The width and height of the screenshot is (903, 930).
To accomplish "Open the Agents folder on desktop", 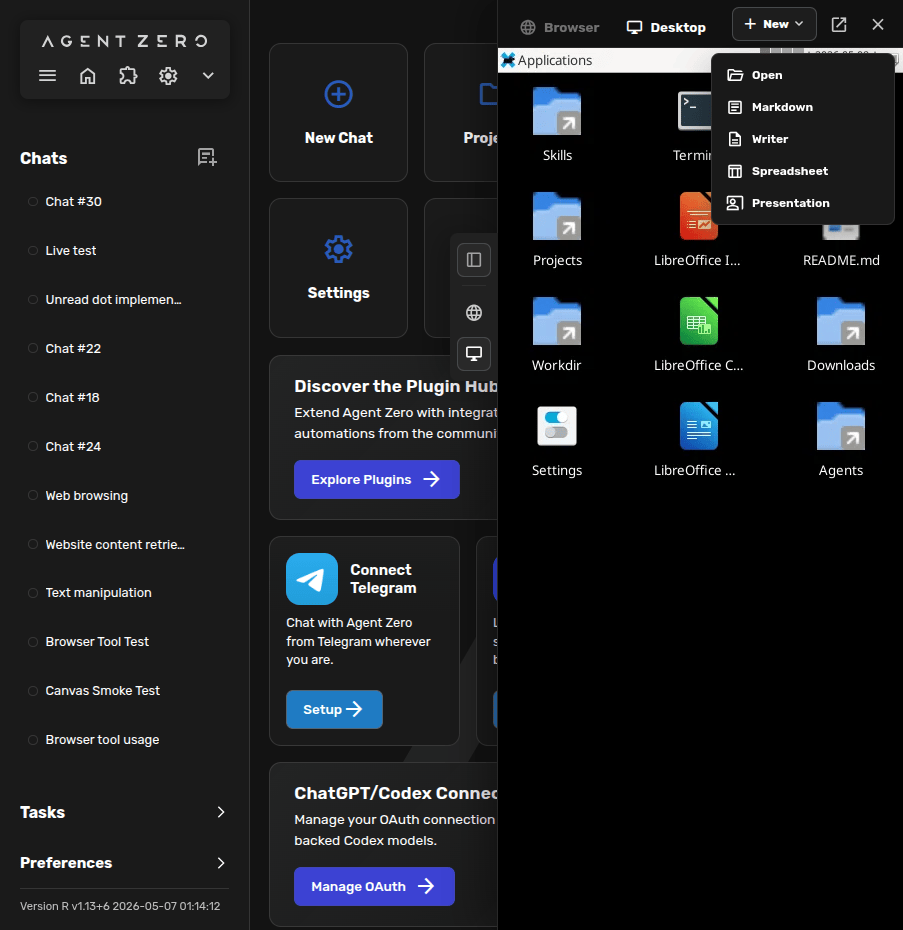I will coord(841,426).
